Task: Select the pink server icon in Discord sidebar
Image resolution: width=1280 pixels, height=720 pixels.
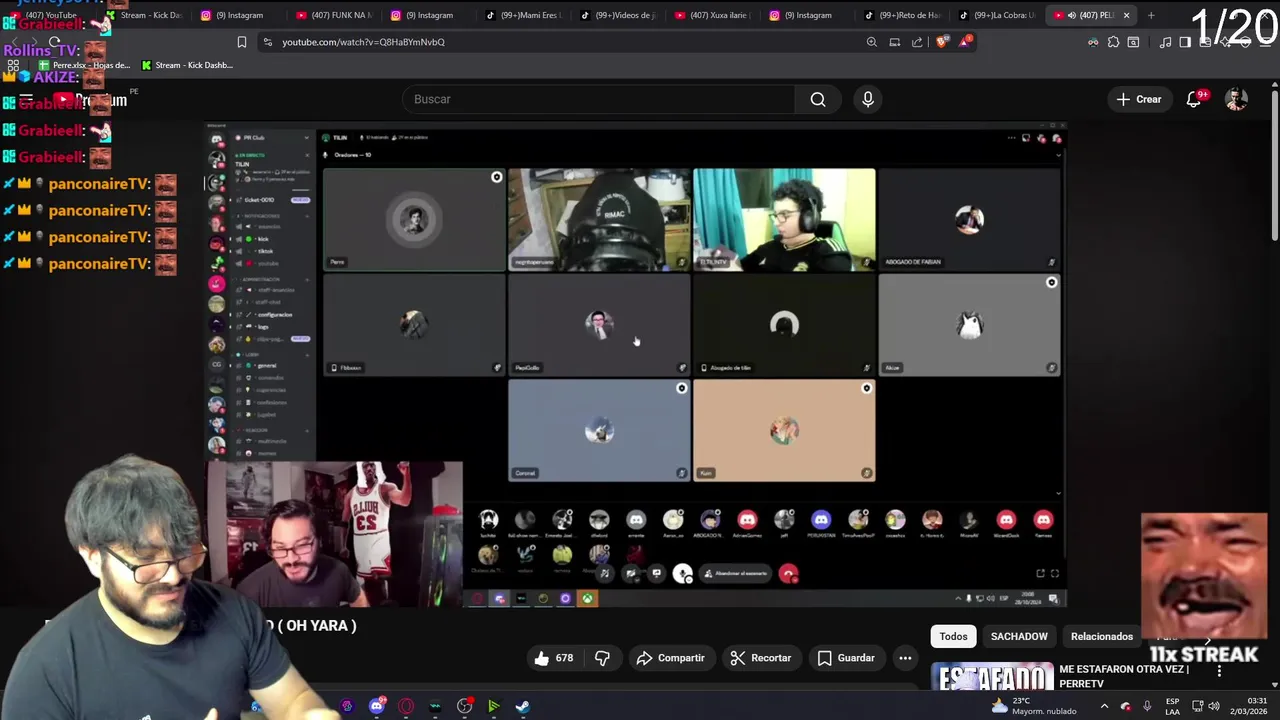Action: point(216,284)
